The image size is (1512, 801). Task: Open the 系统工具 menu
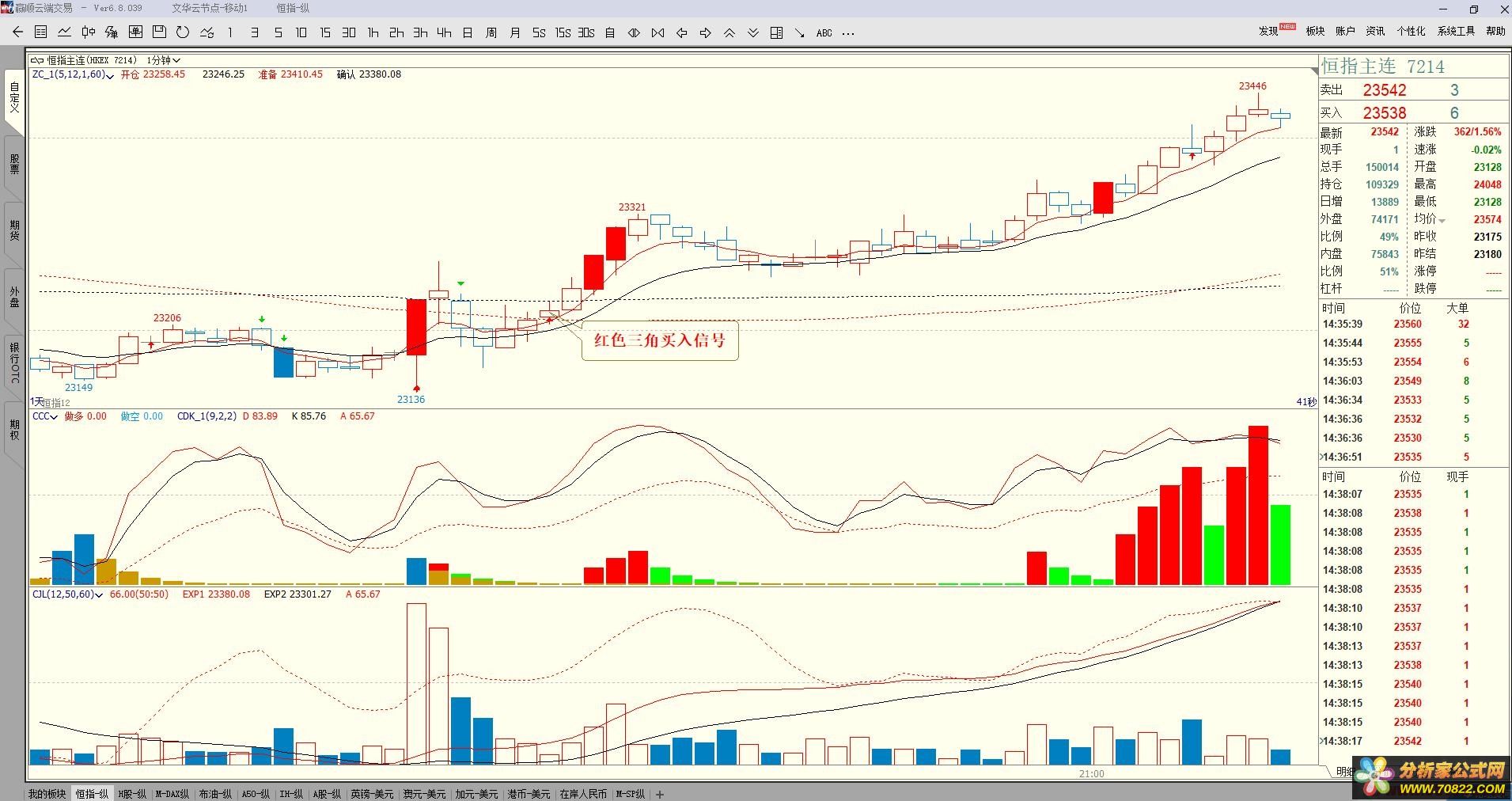click(x=1456, y=31)
